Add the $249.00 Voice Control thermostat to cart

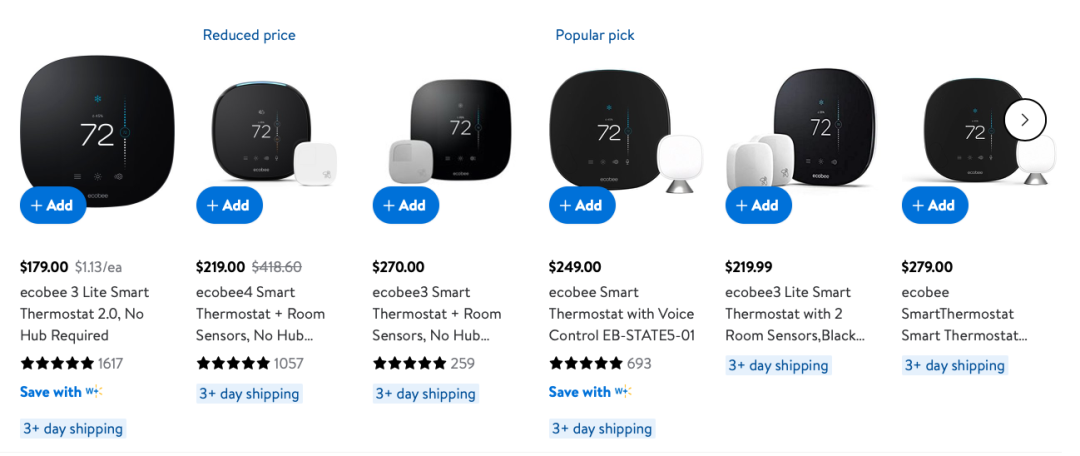click(582, 205)
